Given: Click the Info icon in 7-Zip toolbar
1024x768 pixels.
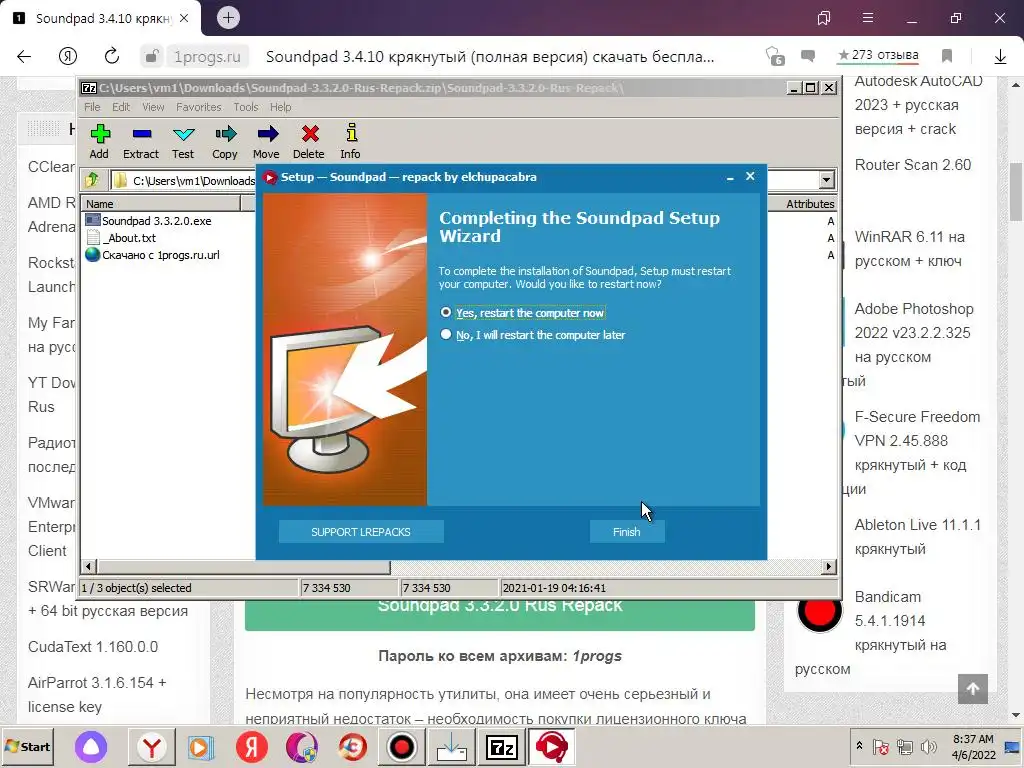Looking at the screenshot, I should [x=351, y=142].
